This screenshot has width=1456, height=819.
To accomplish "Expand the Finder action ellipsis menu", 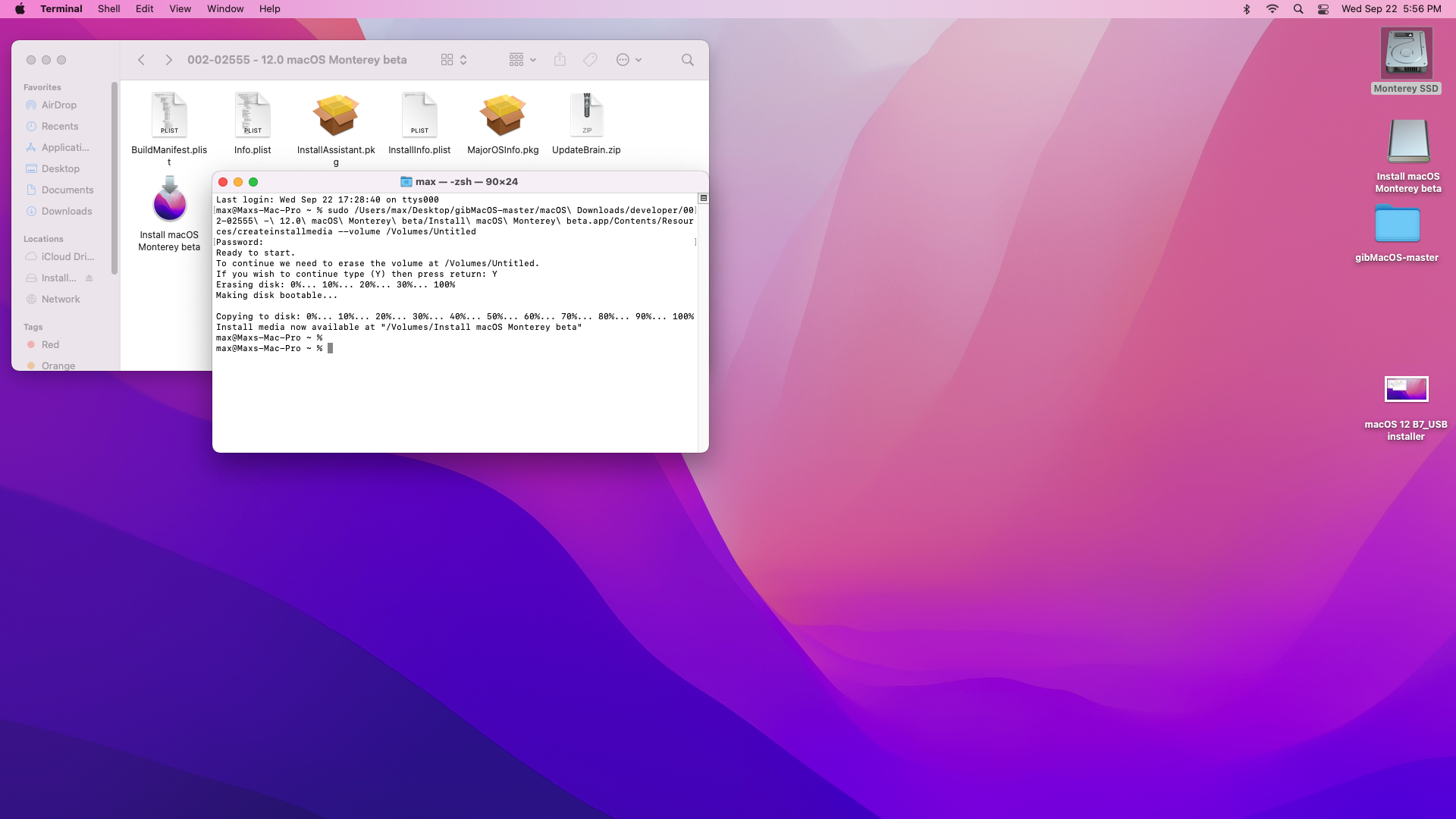I will click(x=629, y=60).
